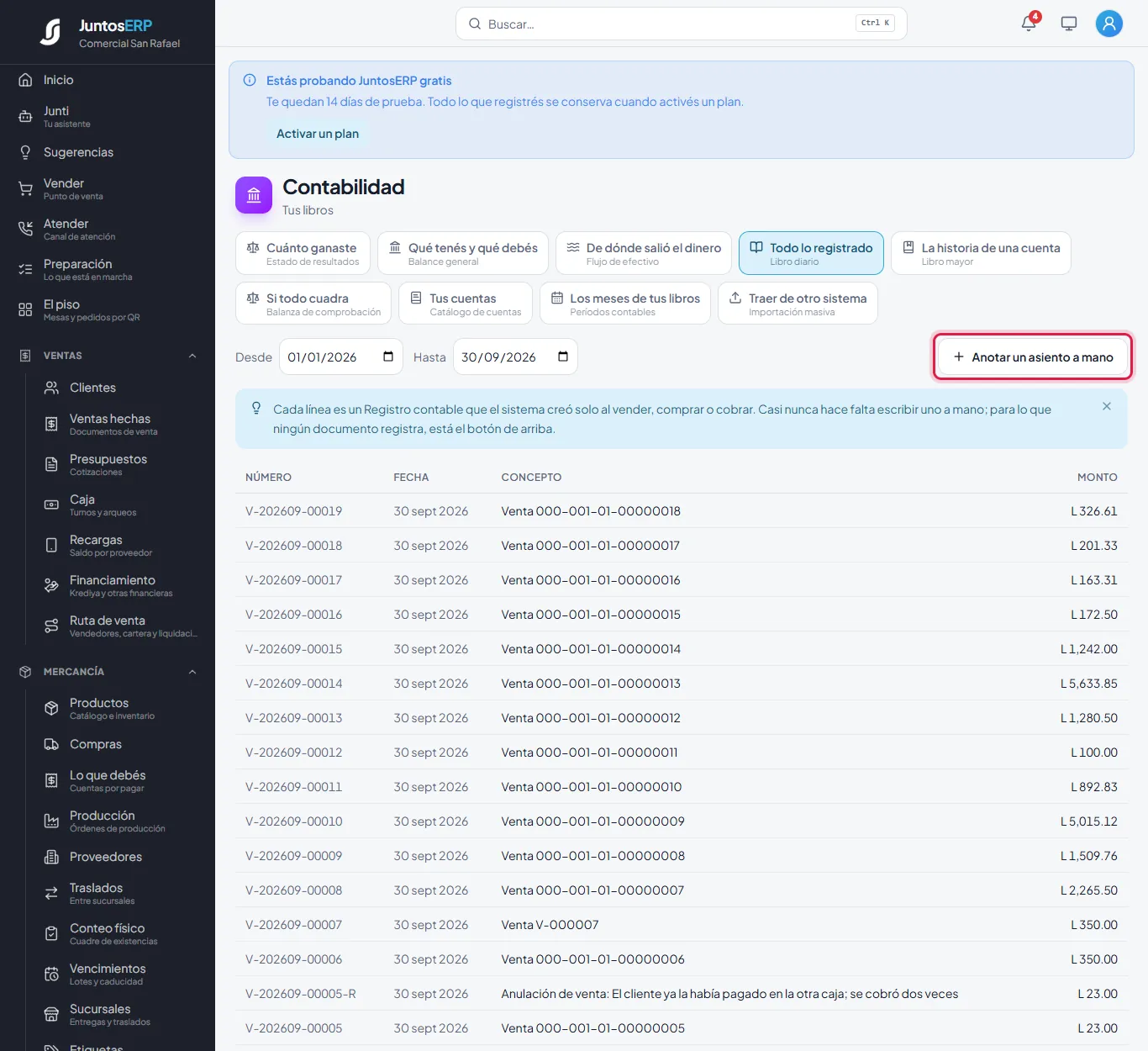Open Productos catálogo e inventario
This screenshot has width=1148, height=1051.
[120, 708]
